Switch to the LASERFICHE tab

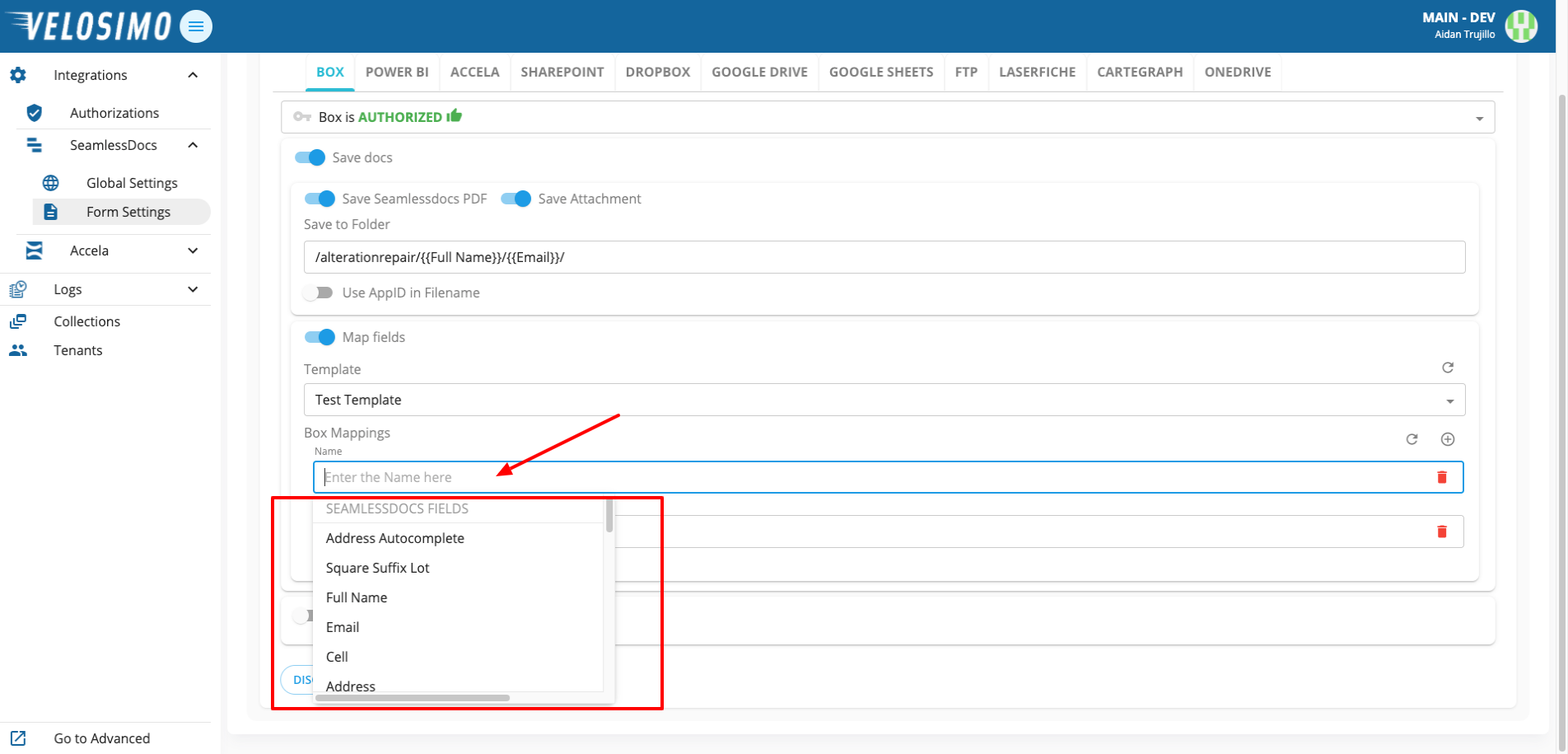[1038, 72]
